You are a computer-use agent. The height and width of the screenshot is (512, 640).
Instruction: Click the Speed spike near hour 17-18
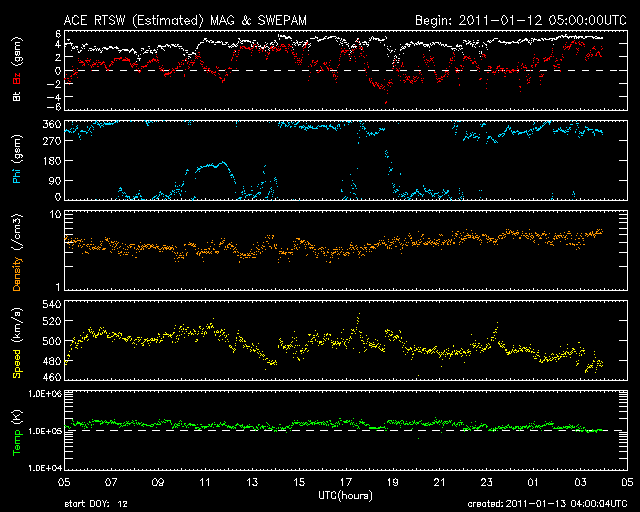[x=359, y=314]
